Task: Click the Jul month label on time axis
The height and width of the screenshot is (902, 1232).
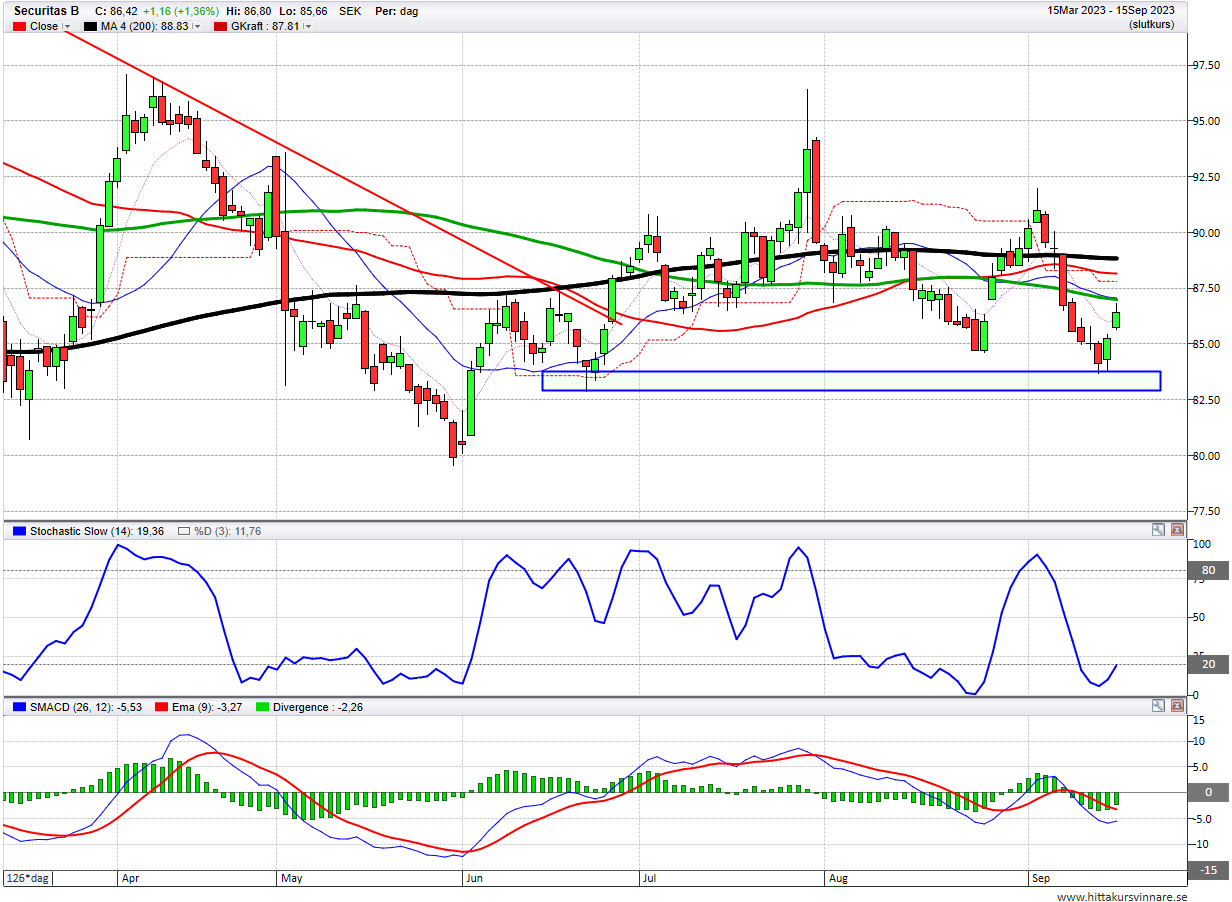Action: [x=649, y=879]
